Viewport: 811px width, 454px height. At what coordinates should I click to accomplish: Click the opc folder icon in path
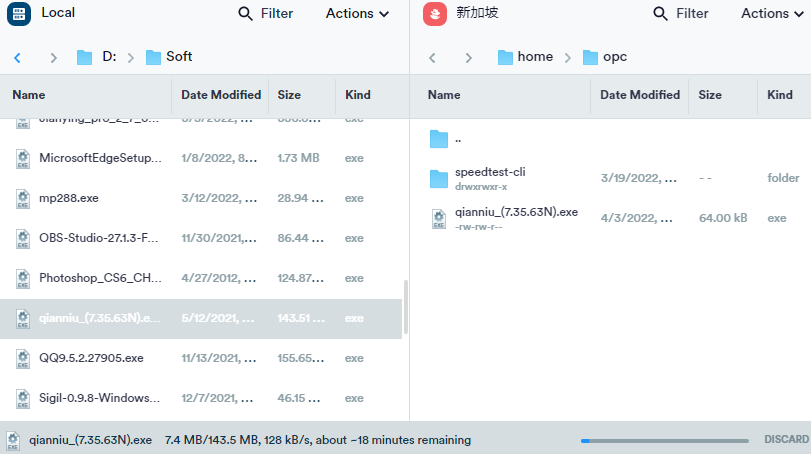coord(590,57)
